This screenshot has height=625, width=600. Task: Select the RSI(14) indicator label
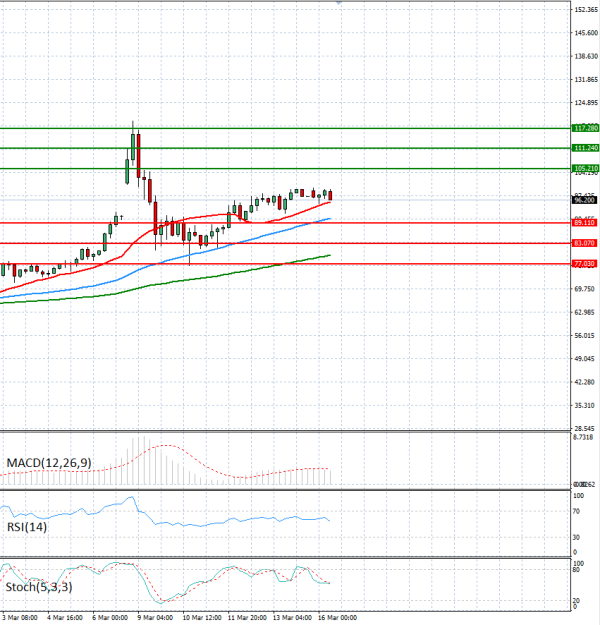(25, 526)
